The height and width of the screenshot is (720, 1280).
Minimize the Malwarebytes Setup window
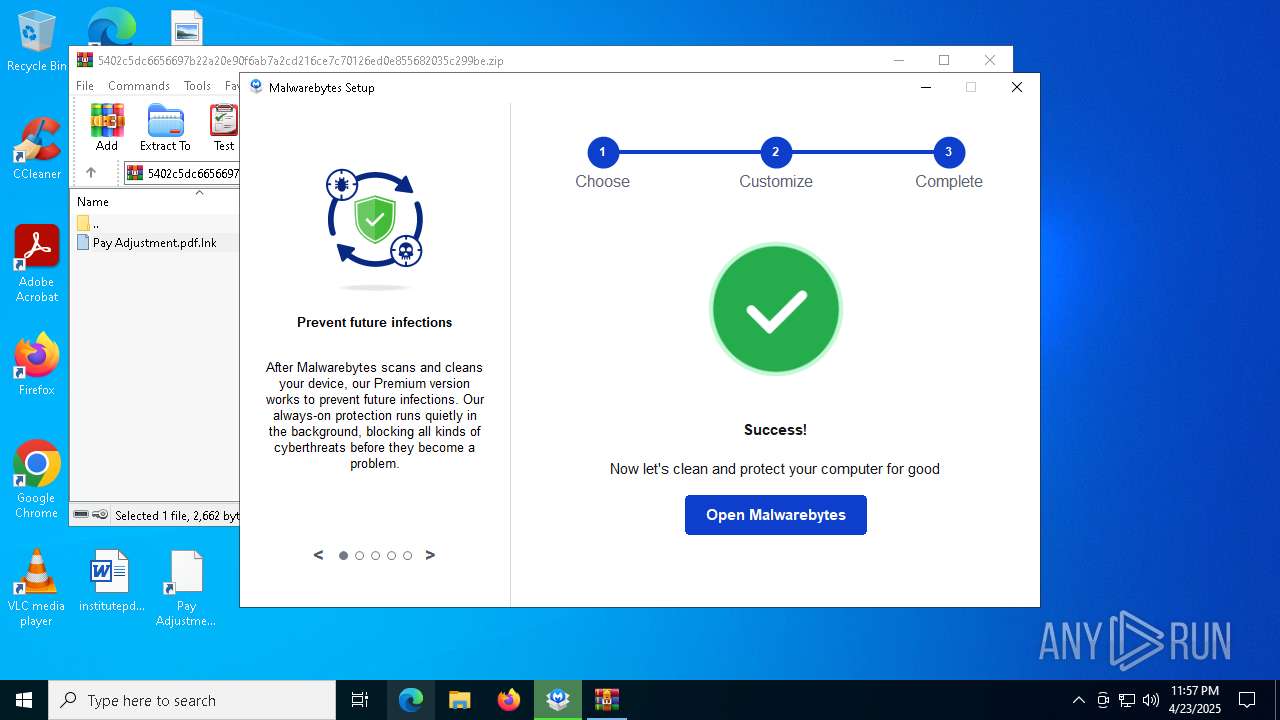coord(926,87)
